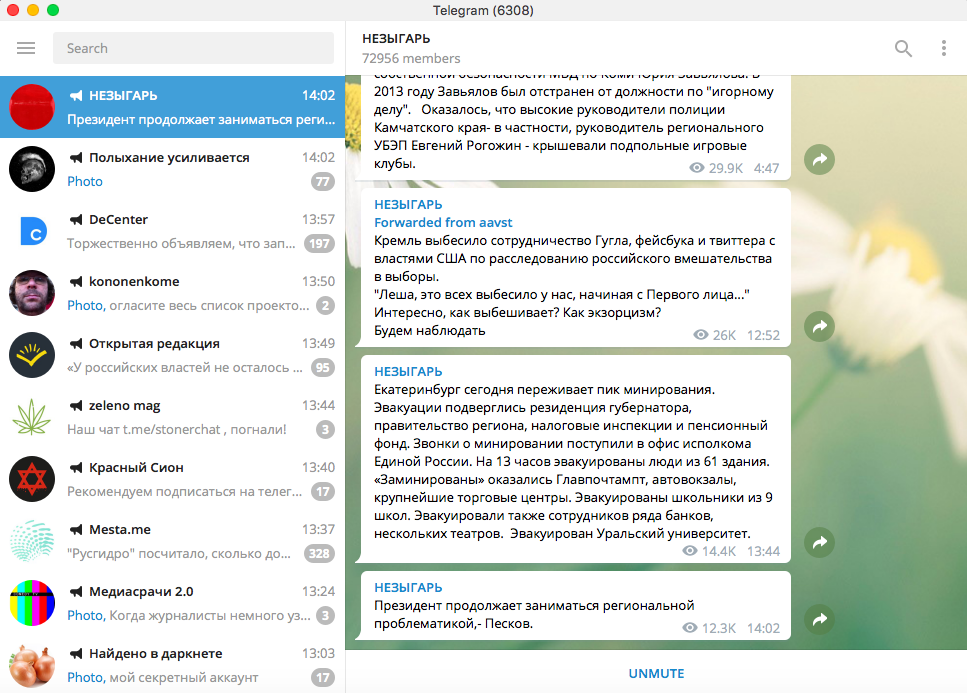This screenshot has width=967, height=693.
Task: Click megaphone icon beside Медиасрачи 2.0
Action: (x=76, y=592)
